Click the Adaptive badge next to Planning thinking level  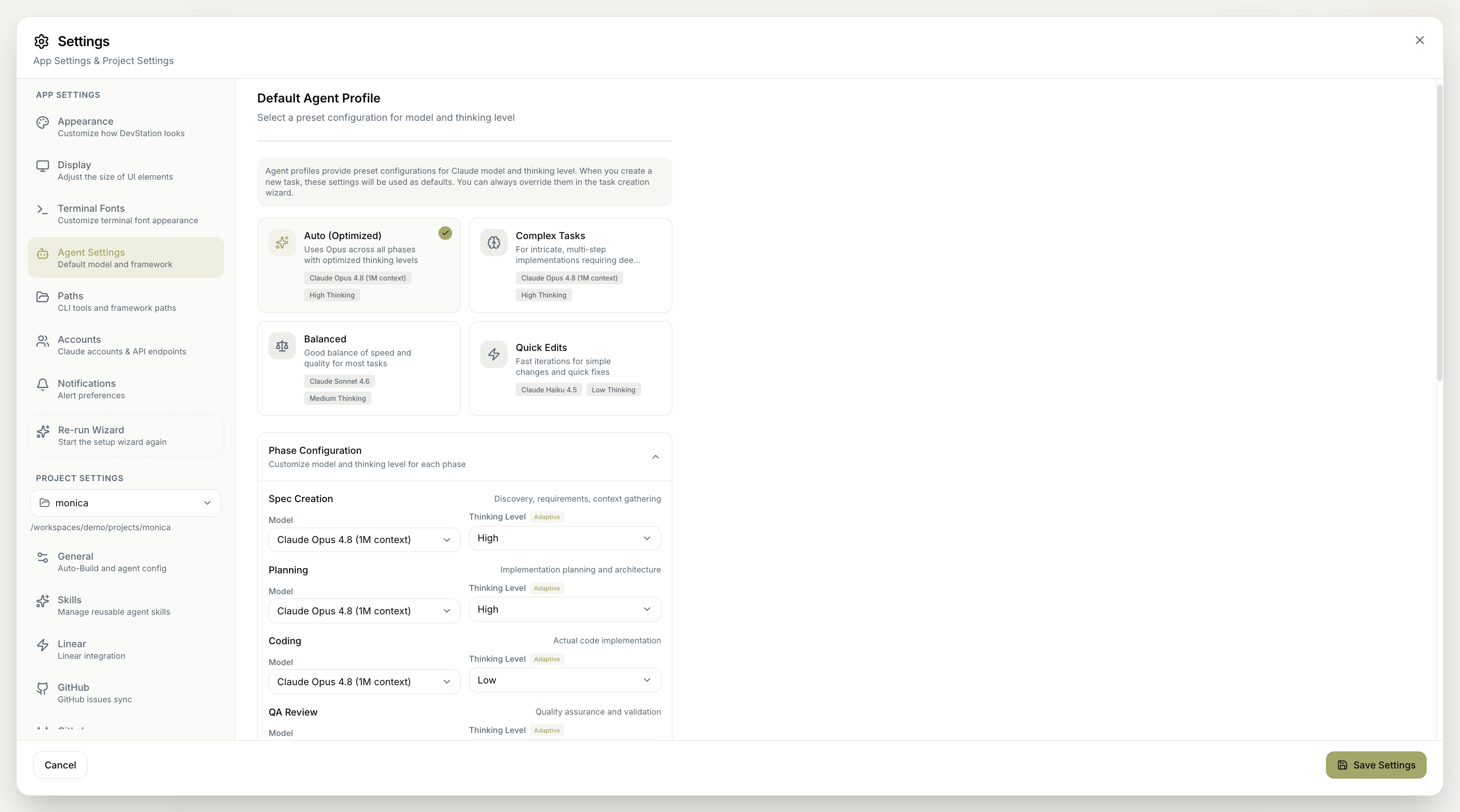click(x=547, y=588)
